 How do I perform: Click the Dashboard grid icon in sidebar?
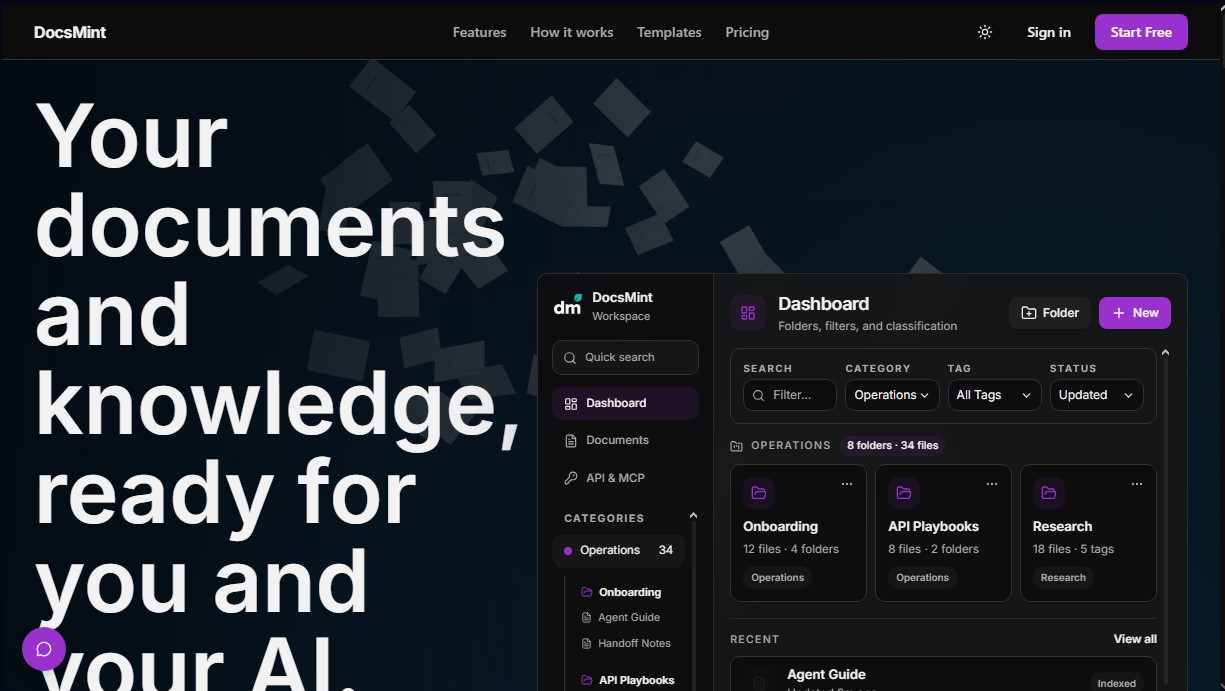tap(571, 404)
